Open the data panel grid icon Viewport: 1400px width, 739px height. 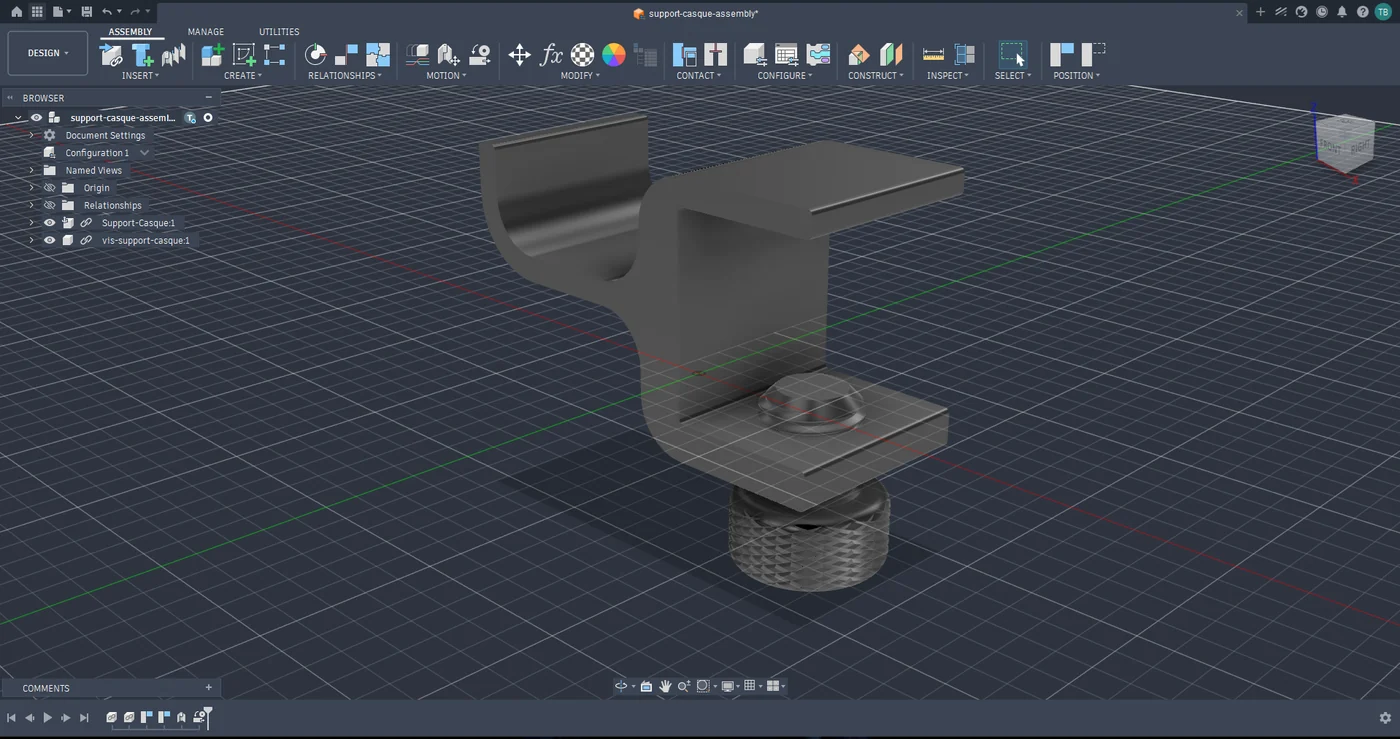[37, 12]
